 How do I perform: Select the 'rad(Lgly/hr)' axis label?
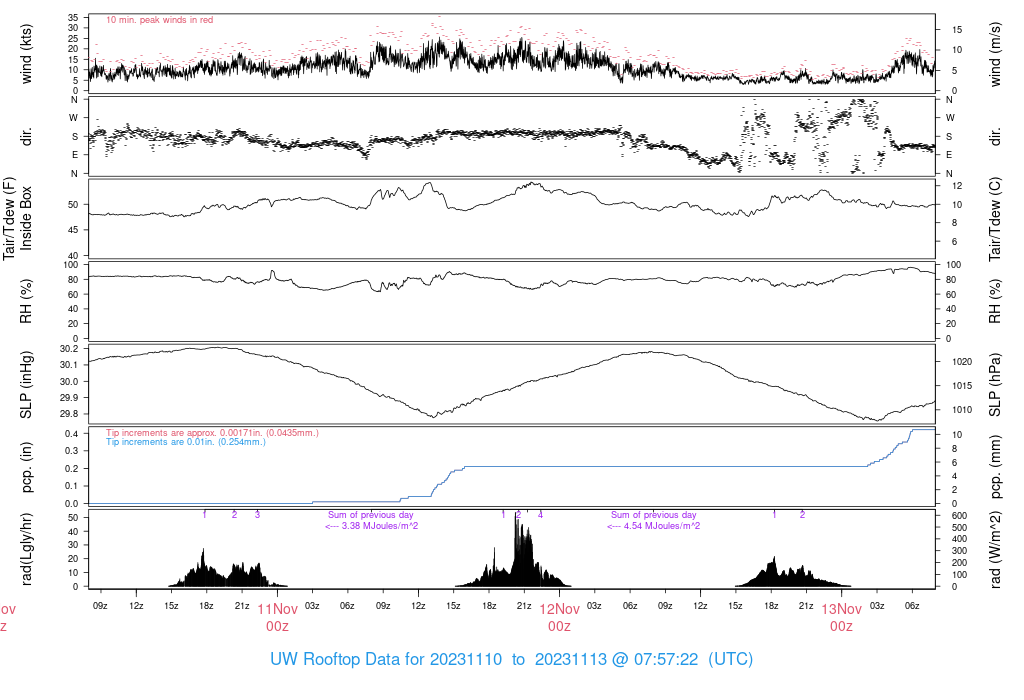[26, 549]
